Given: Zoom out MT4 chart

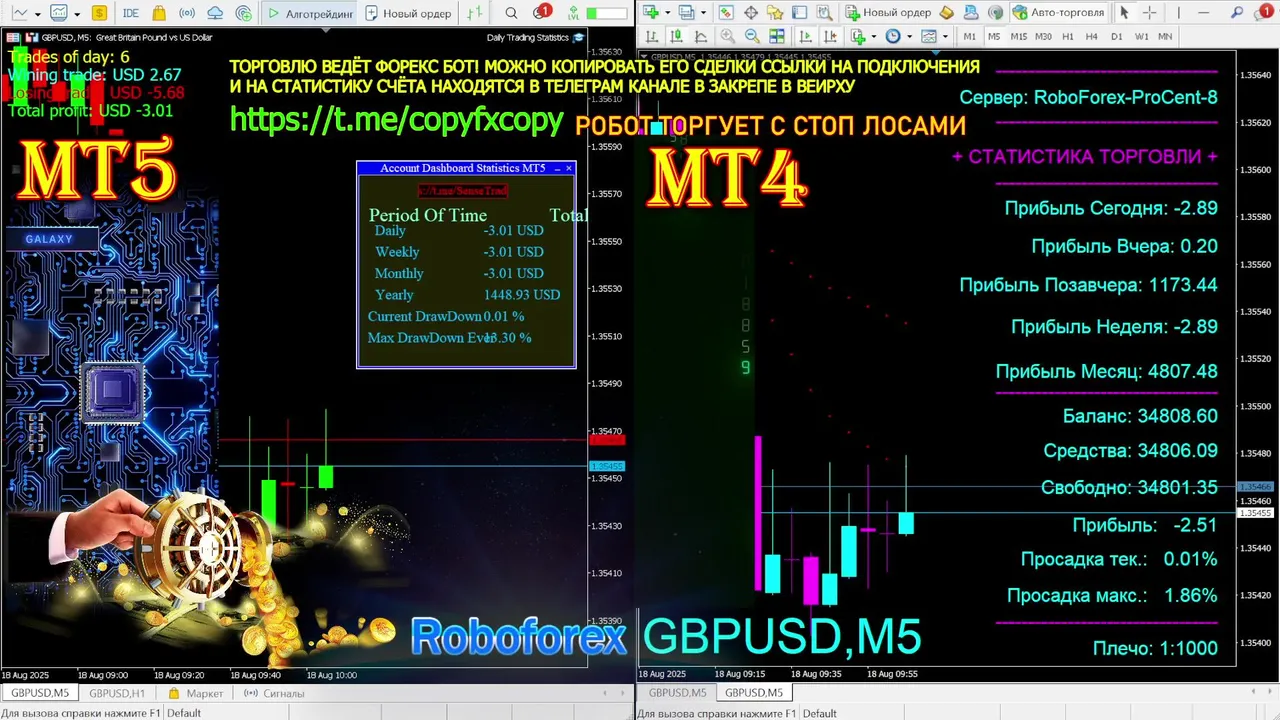Looking at the screenshot, I should click(752, 36).
